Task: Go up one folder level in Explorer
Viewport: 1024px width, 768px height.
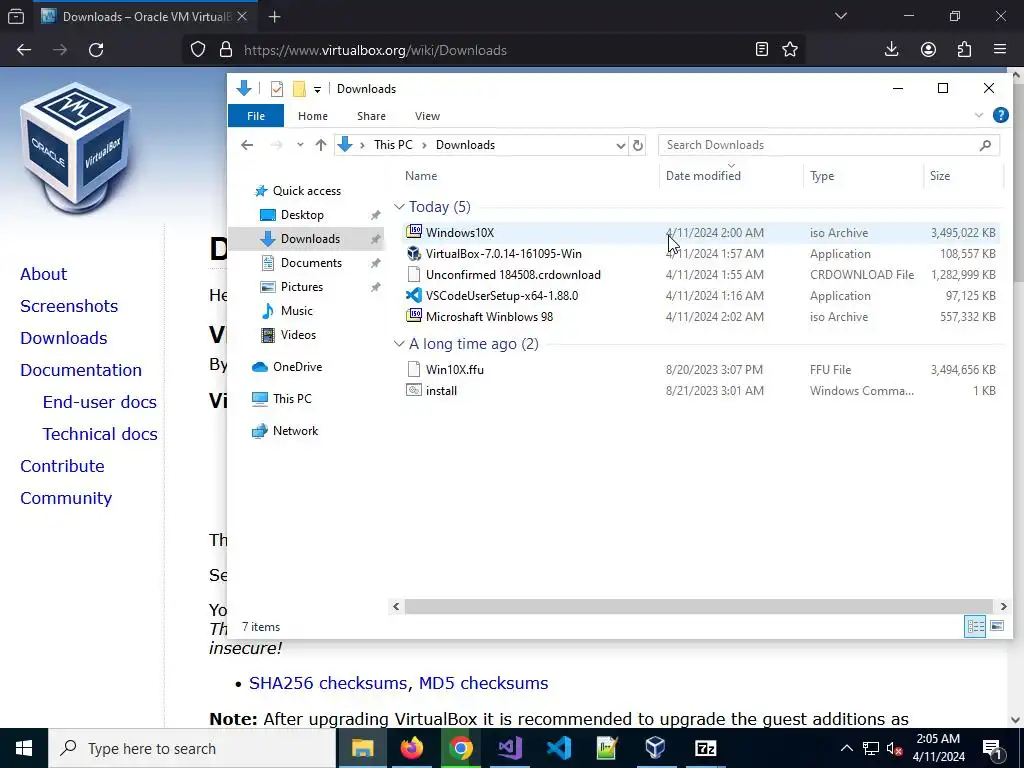Action: click(x=321, y=145)
